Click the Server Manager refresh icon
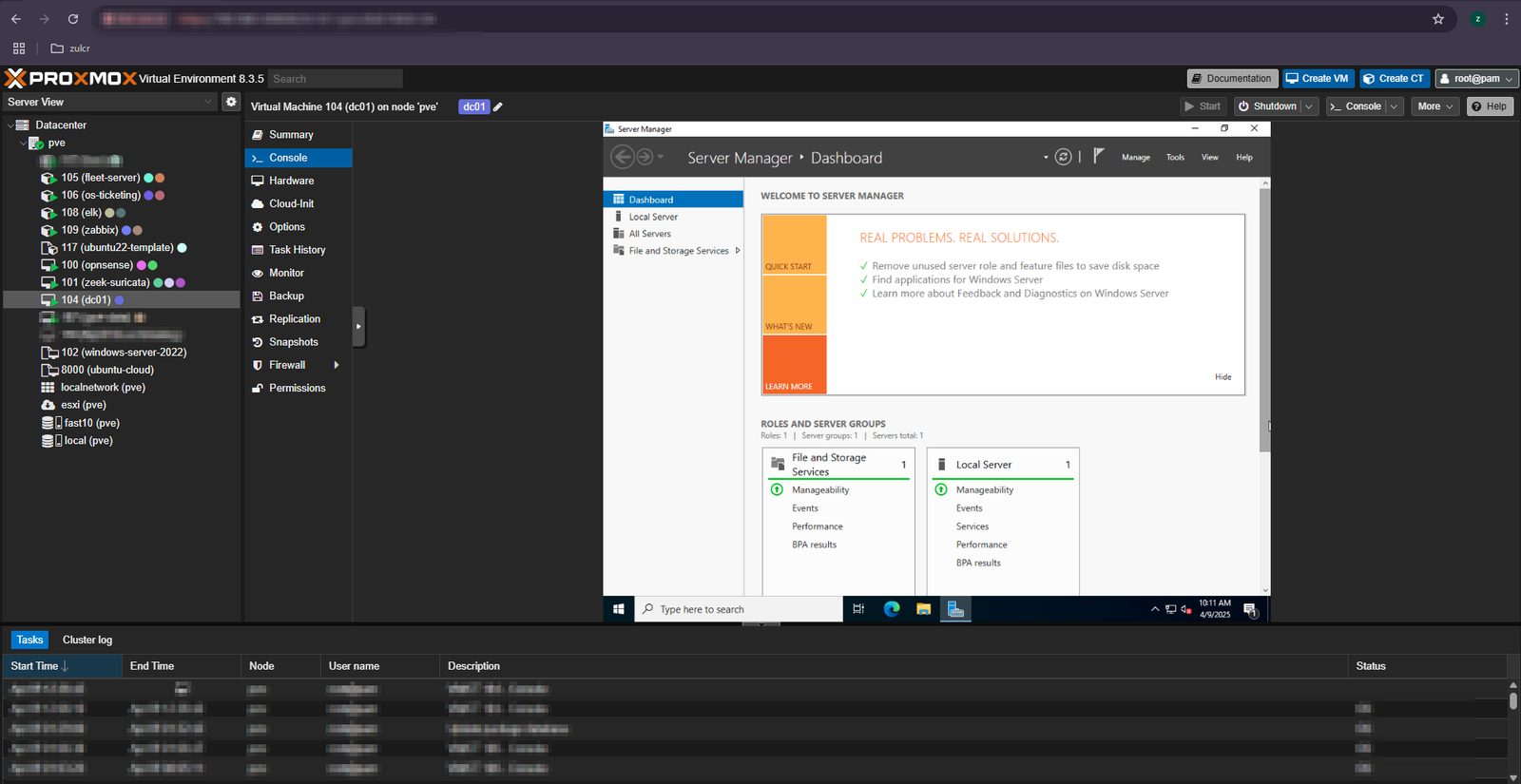Viewport: 1521px width, 784px height. [1064, 157]
